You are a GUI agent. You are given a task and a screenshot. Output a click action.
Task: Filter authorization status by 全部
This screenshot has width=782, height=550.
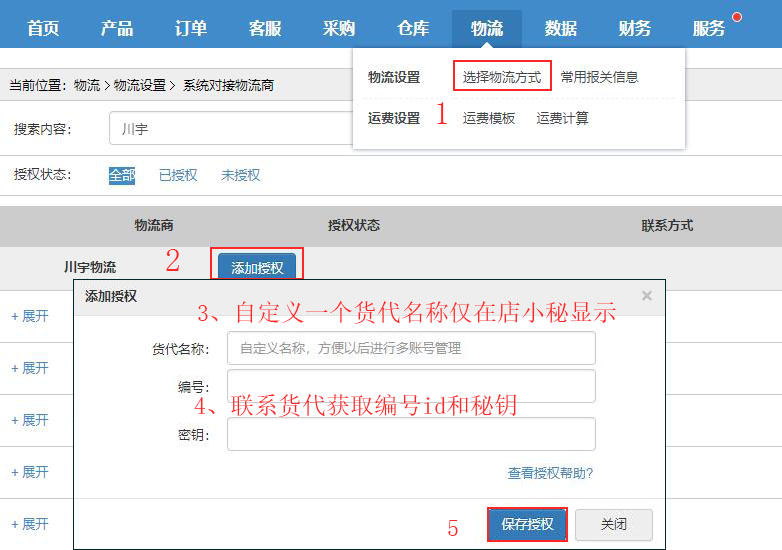(122, 175)
